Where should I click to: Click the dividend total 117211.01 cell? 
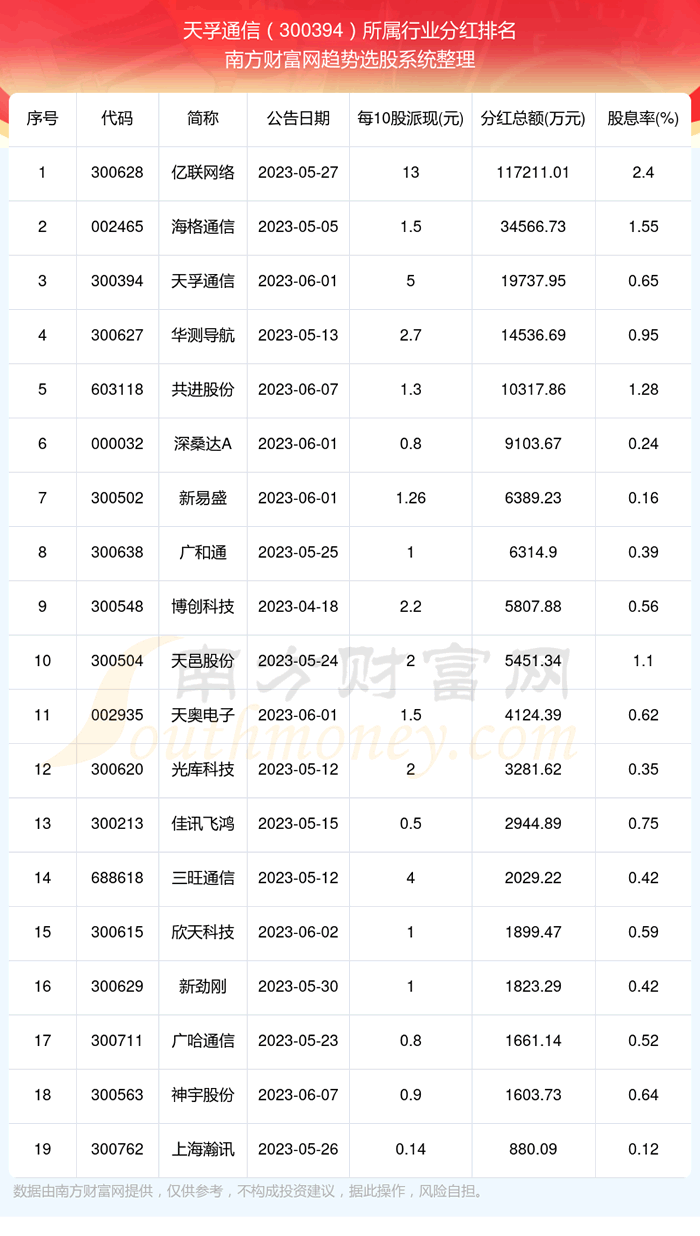click(532, 173)
